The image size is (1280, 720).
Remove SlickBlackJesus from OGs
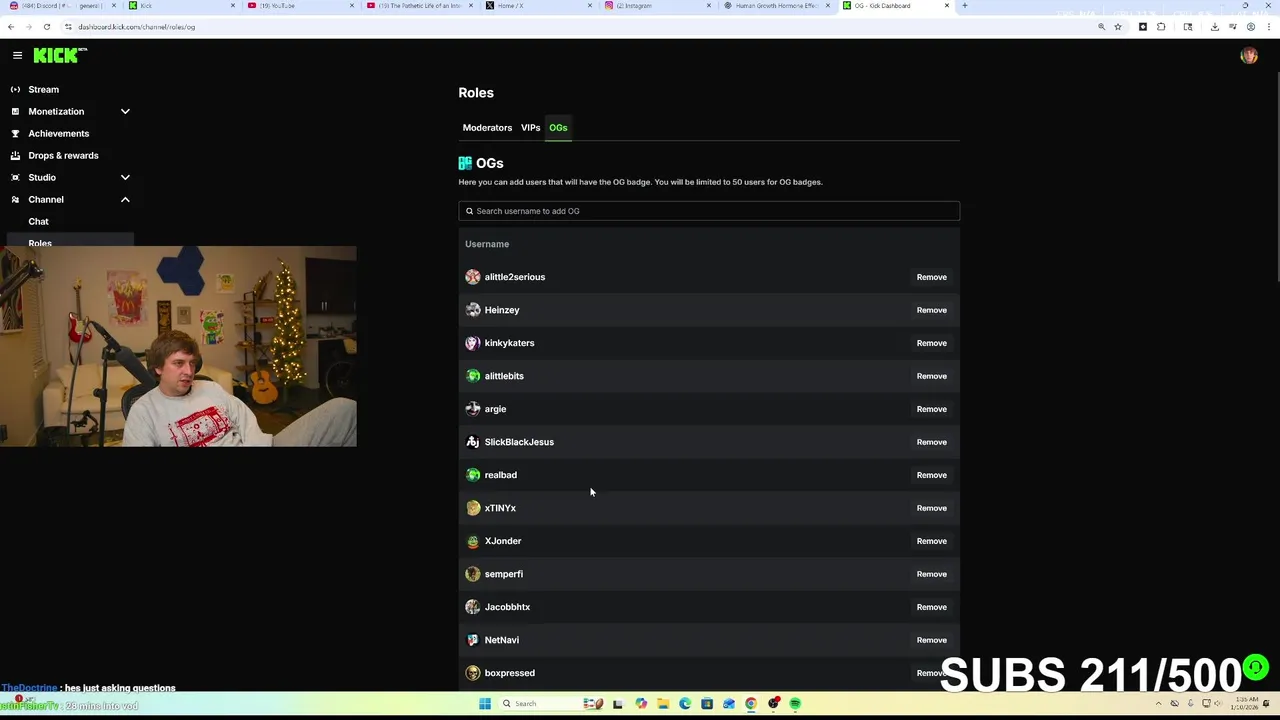931,442
